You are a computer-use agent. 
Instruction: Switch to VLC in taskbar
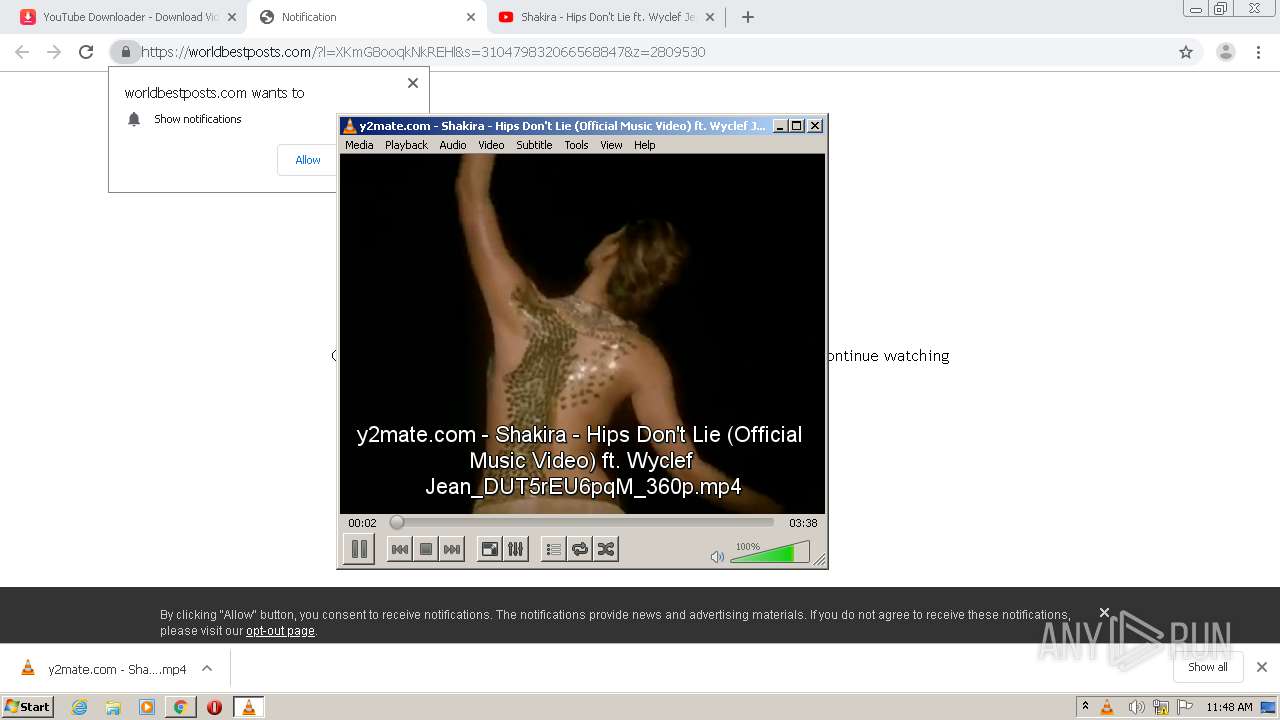(248, 707)
